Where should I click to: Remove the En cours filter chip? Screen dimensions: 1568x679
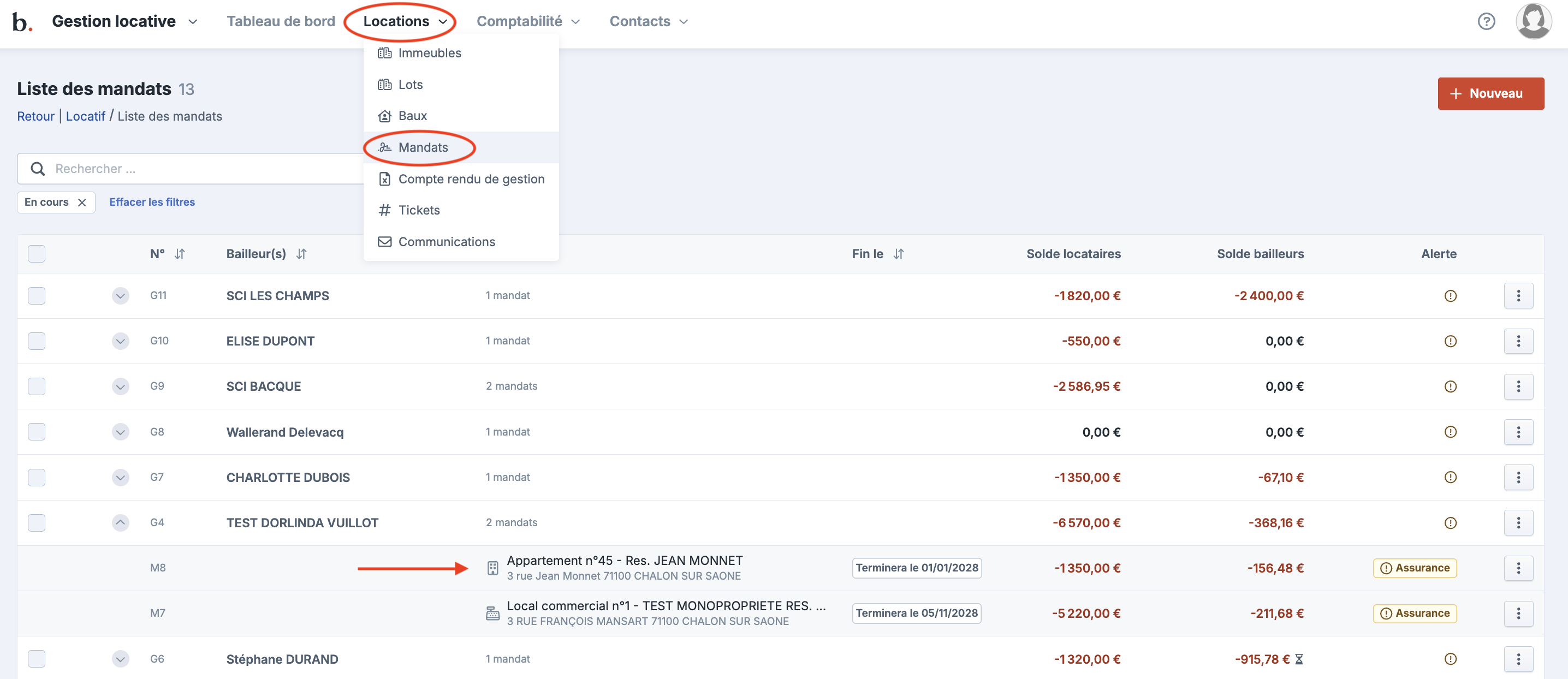(82, 202)
